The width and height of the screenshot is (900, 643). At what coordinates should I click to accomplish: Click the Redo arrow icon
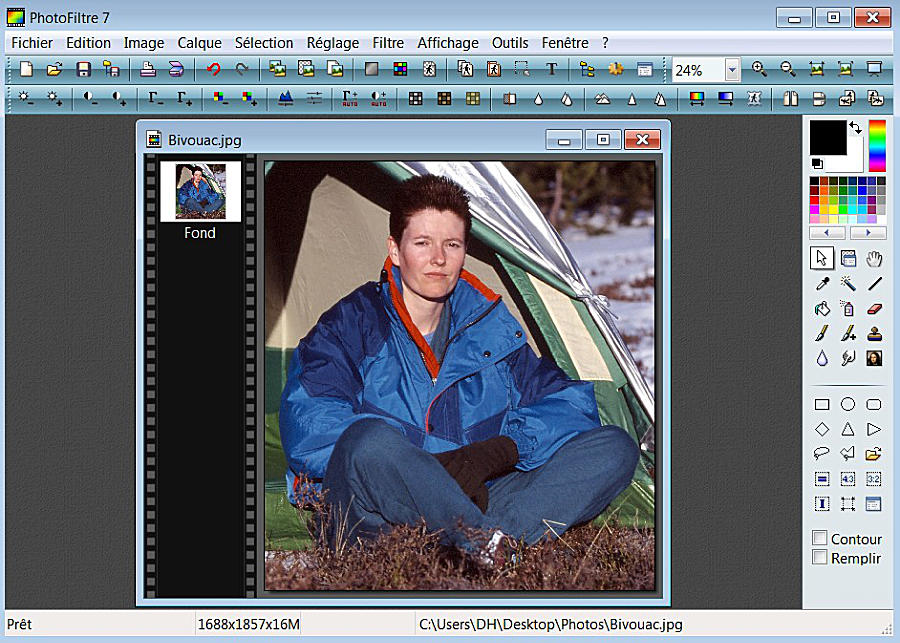tap(242, 69)
